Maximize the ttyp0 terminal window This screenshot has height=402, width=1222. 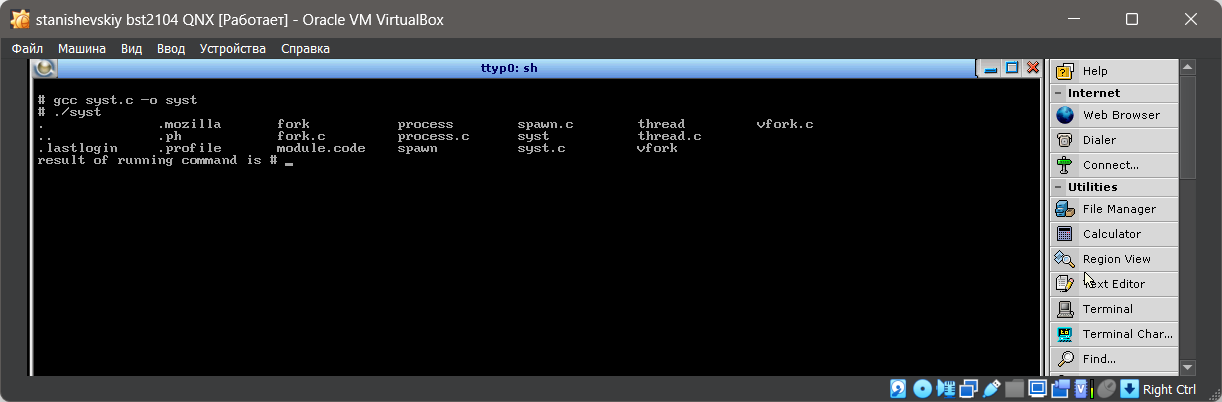click(1012, 68)
